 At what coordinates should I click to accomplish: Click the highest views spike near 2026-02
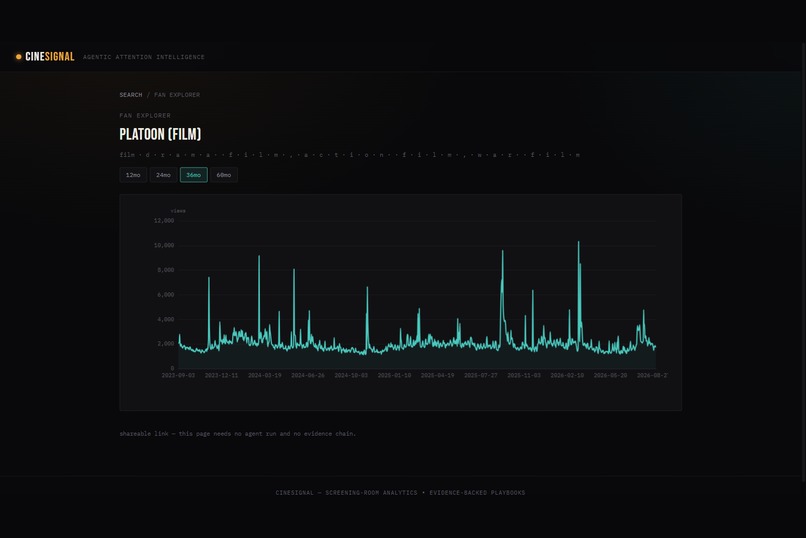578,243
